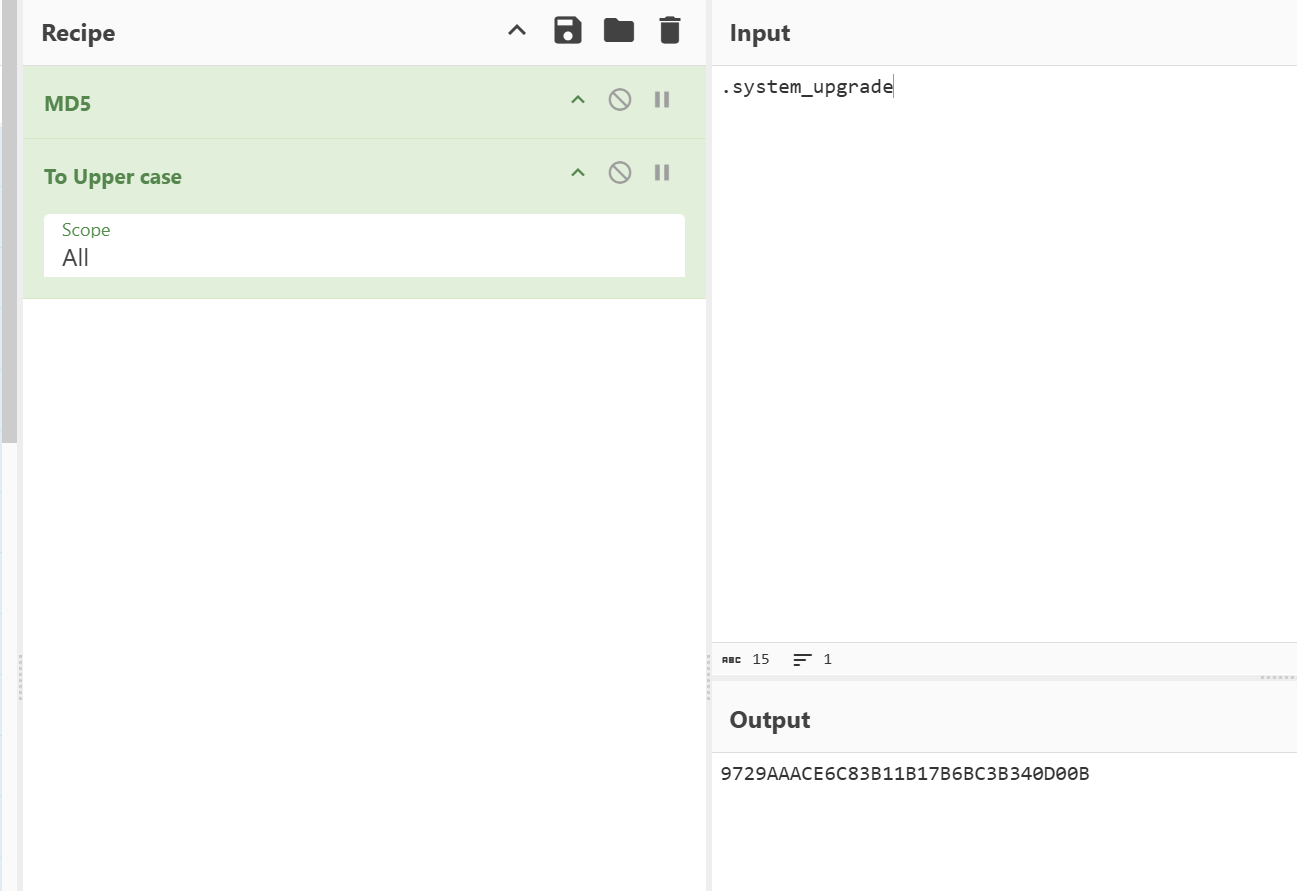Clear the recipe using the trash icon
1297x891 pixels.
pyautogui.click(x=670, y=31)
